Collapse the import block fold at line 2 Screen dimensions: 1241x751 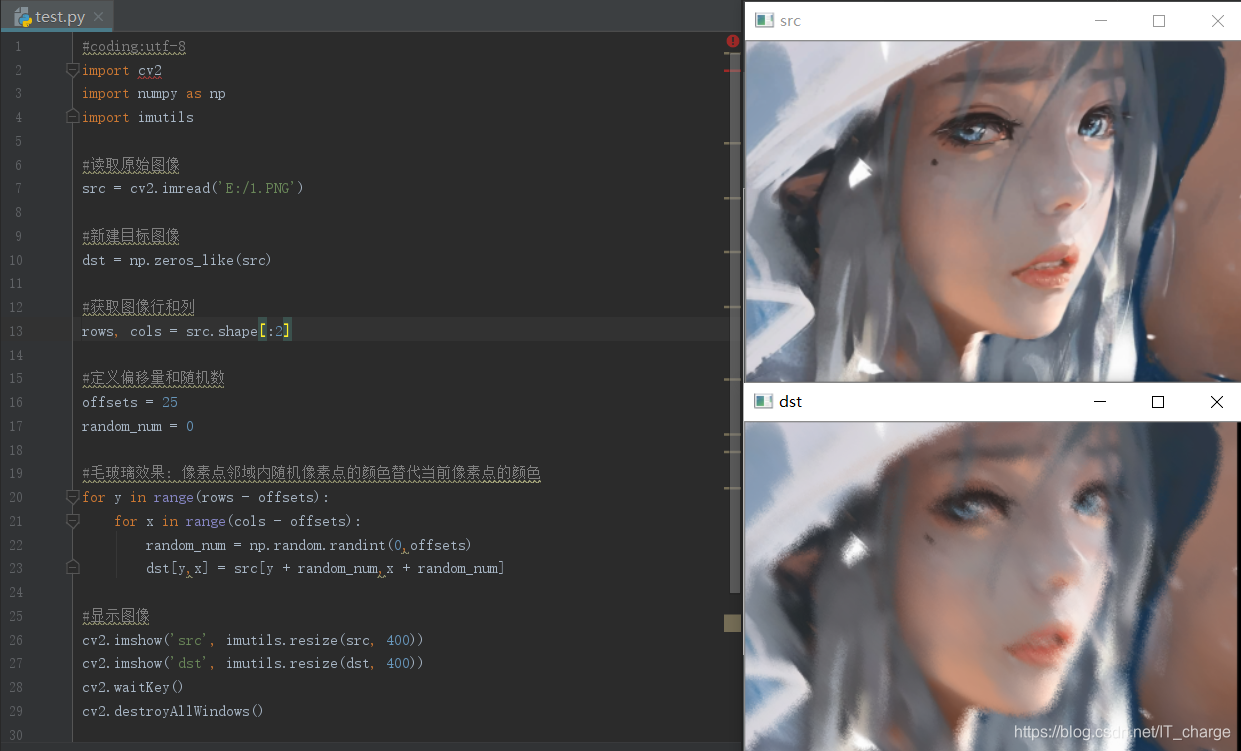point(72,70)
